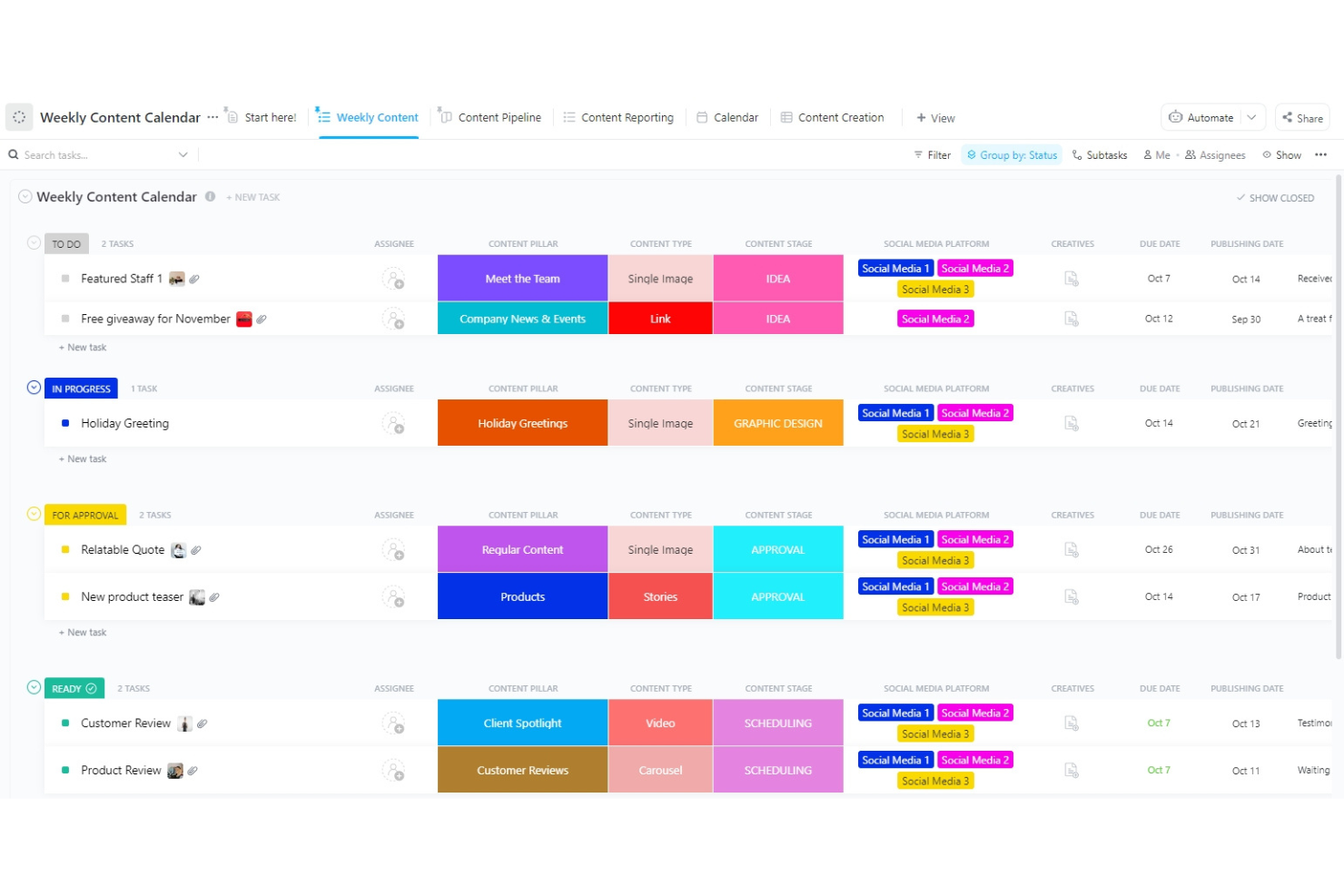
Task: Collapse the TO DO group
Action: coord(34,242)
